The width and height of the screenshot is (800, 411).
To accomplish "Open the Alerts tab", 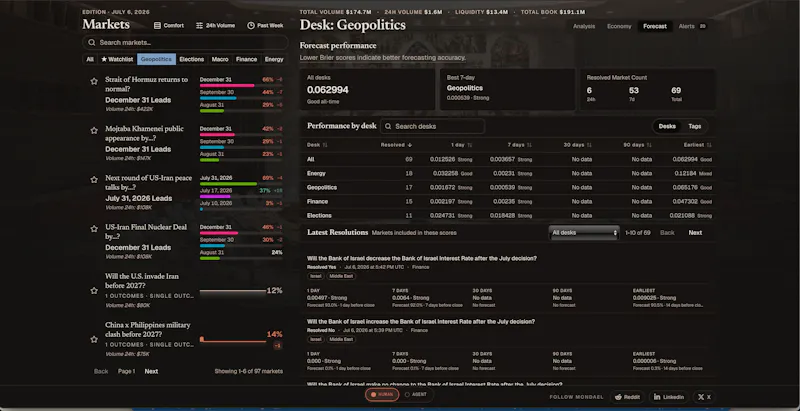I will (692, 27).
